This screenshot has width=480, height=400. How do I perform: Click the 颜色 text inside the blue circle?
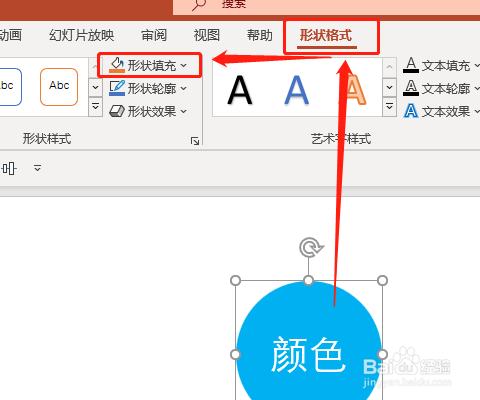(x=307, y=355)
